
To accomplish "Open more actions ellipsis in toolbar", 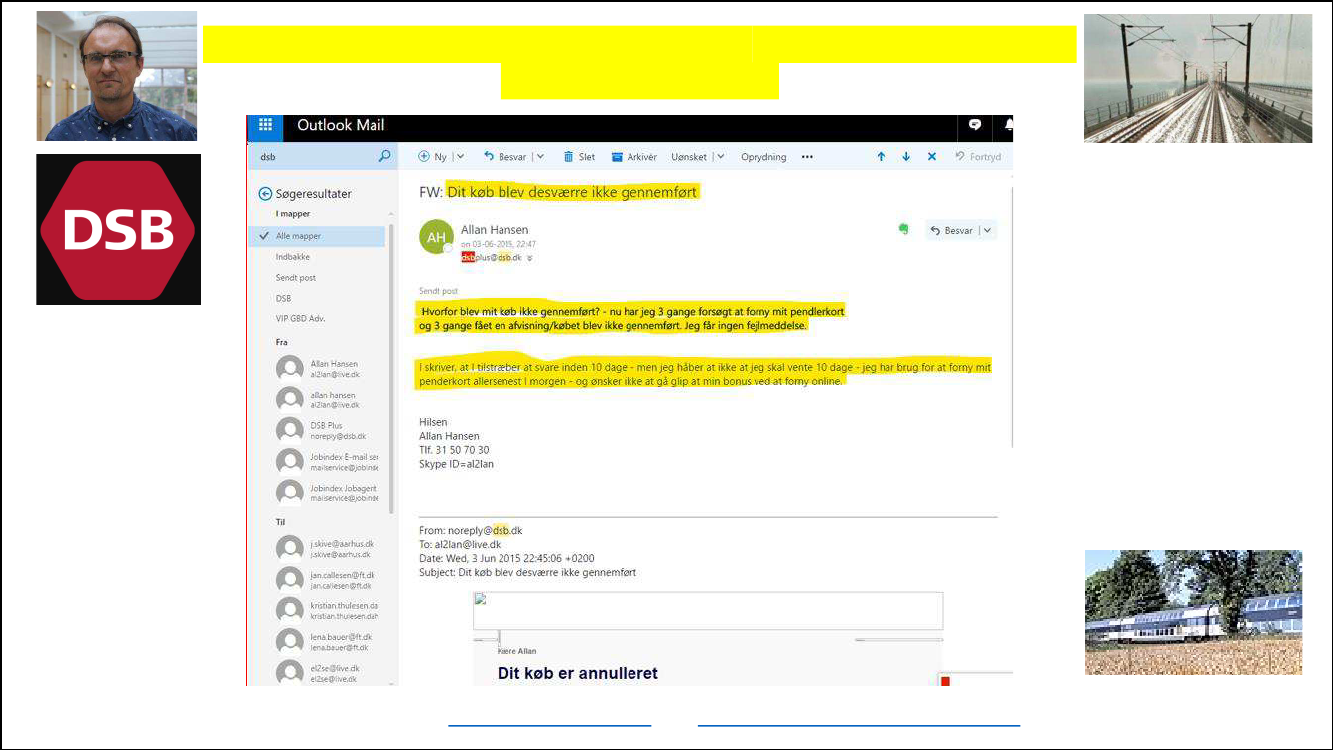I will click(x=807, y=157).
